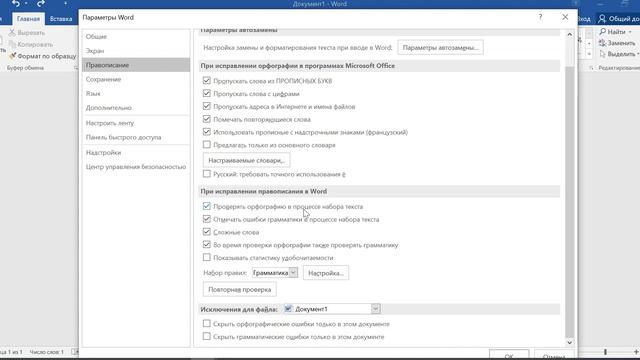Image resolution: width=640 pixels, height=360 pixels.
Task: Click the Настройка button near grammar rules
Action: (x=326, y=273)
